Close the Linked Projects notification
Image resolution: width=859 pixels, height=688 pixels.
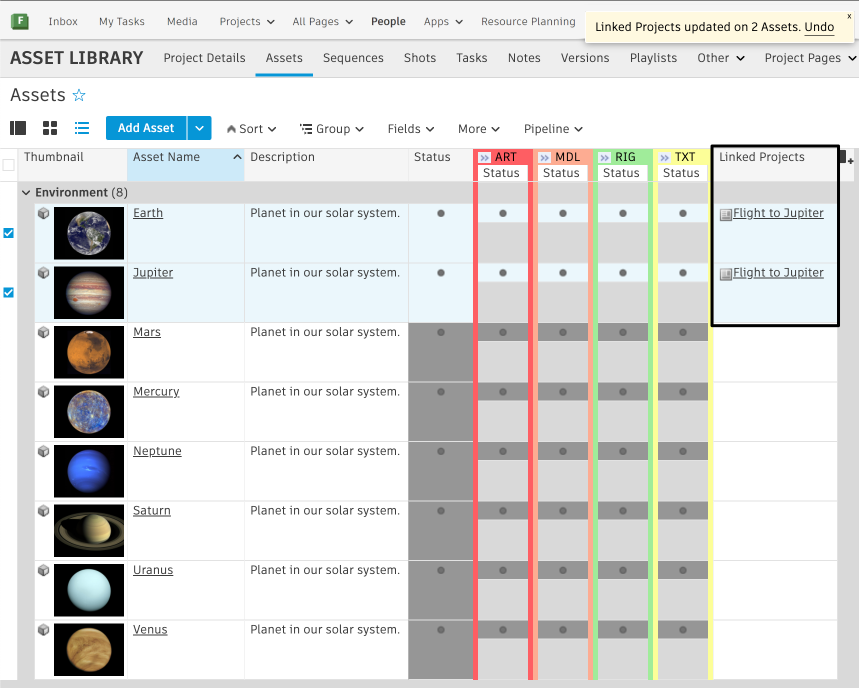[x=849, y=16]
